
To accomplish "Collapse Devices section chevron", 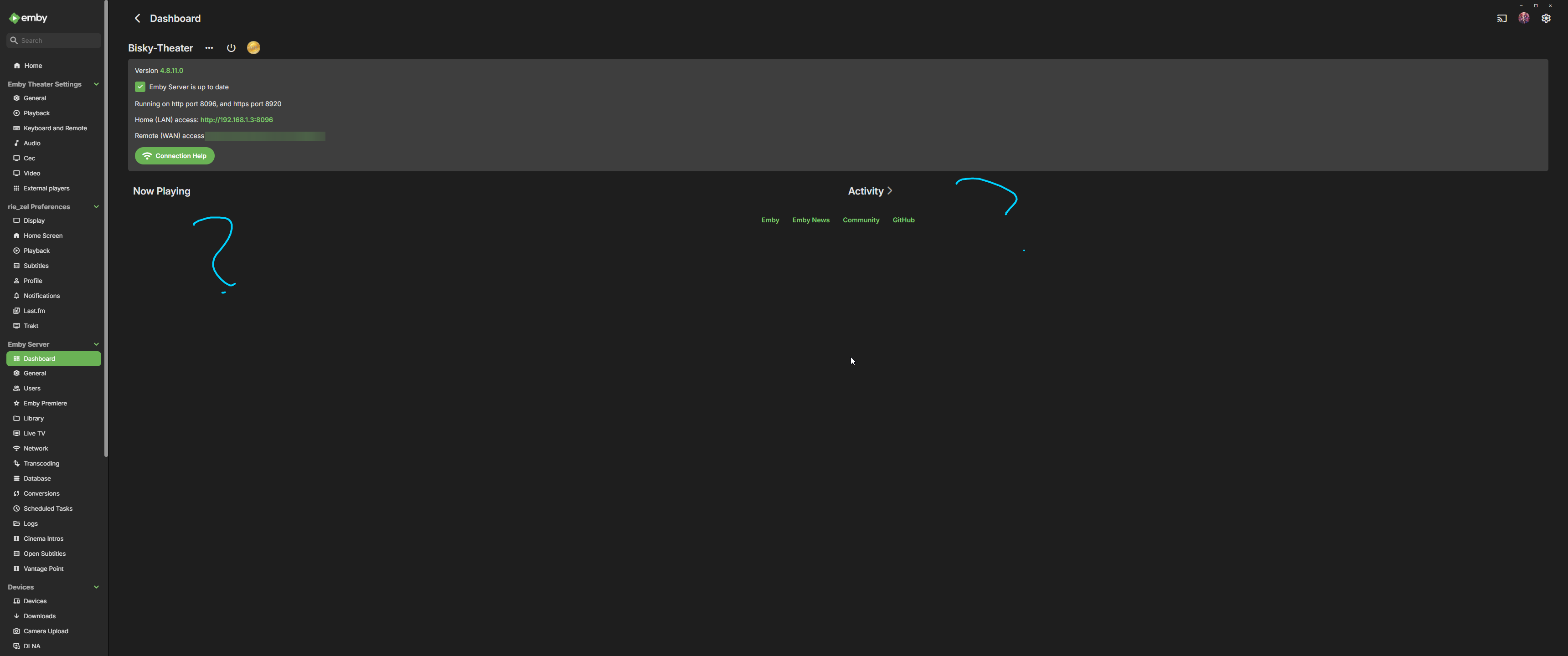I will click(96, 587).
